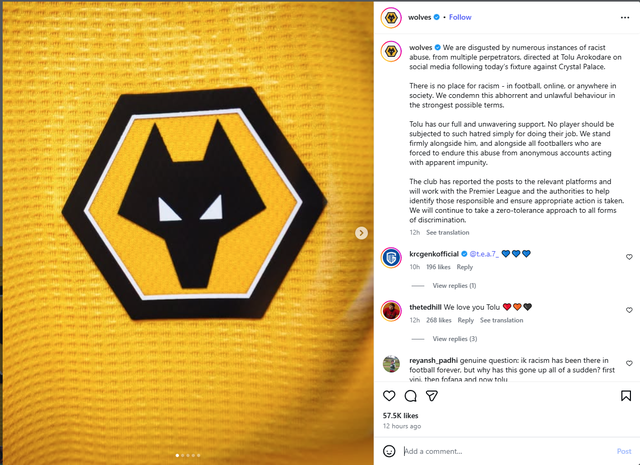The width and height of the screenshot is (640, 465).
Task: Click the Post comment button
Action: 624,450
